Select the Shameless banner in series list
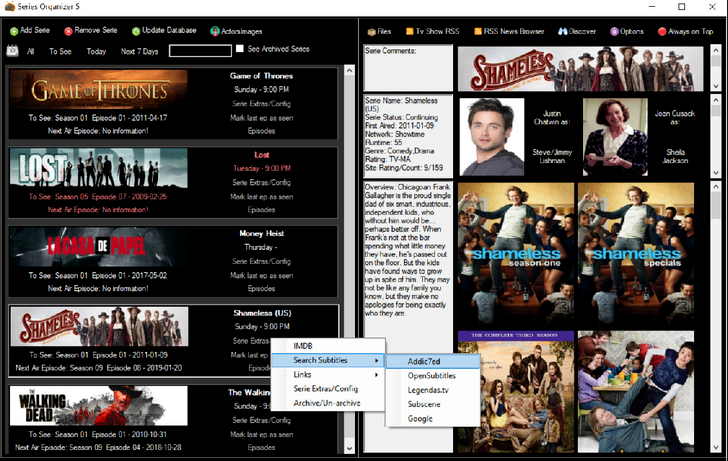The height and width of the screenshot is (461, 728). pos(99,326)
